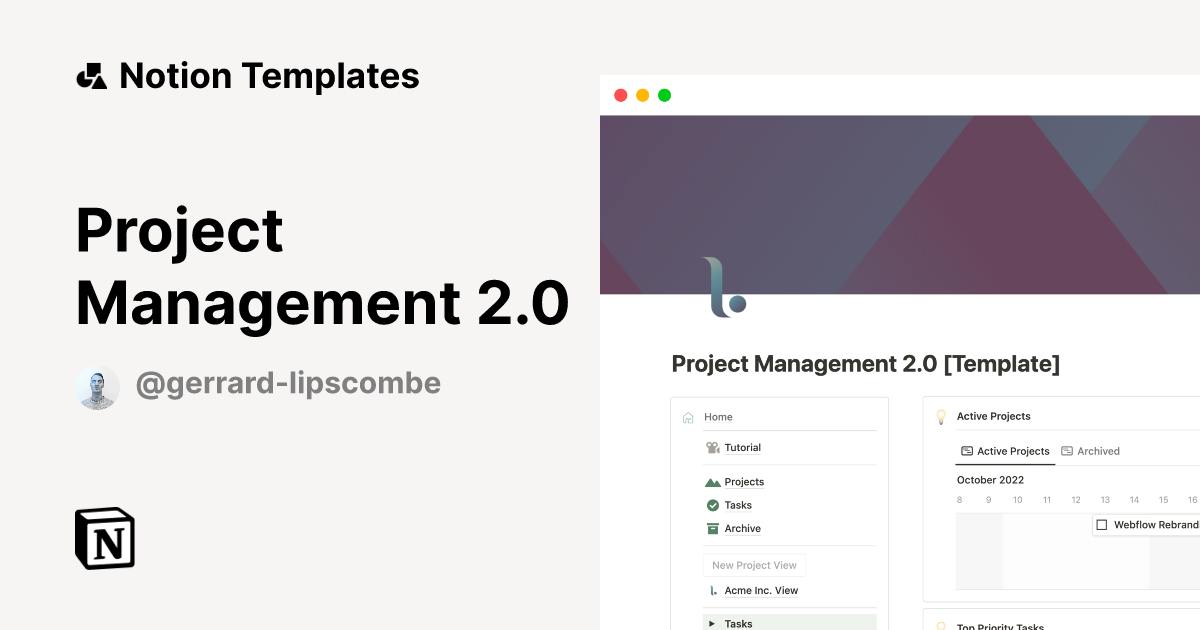Click the author avatar photo
This screenshot has width=1200, height=630.
tap(97, 386)
